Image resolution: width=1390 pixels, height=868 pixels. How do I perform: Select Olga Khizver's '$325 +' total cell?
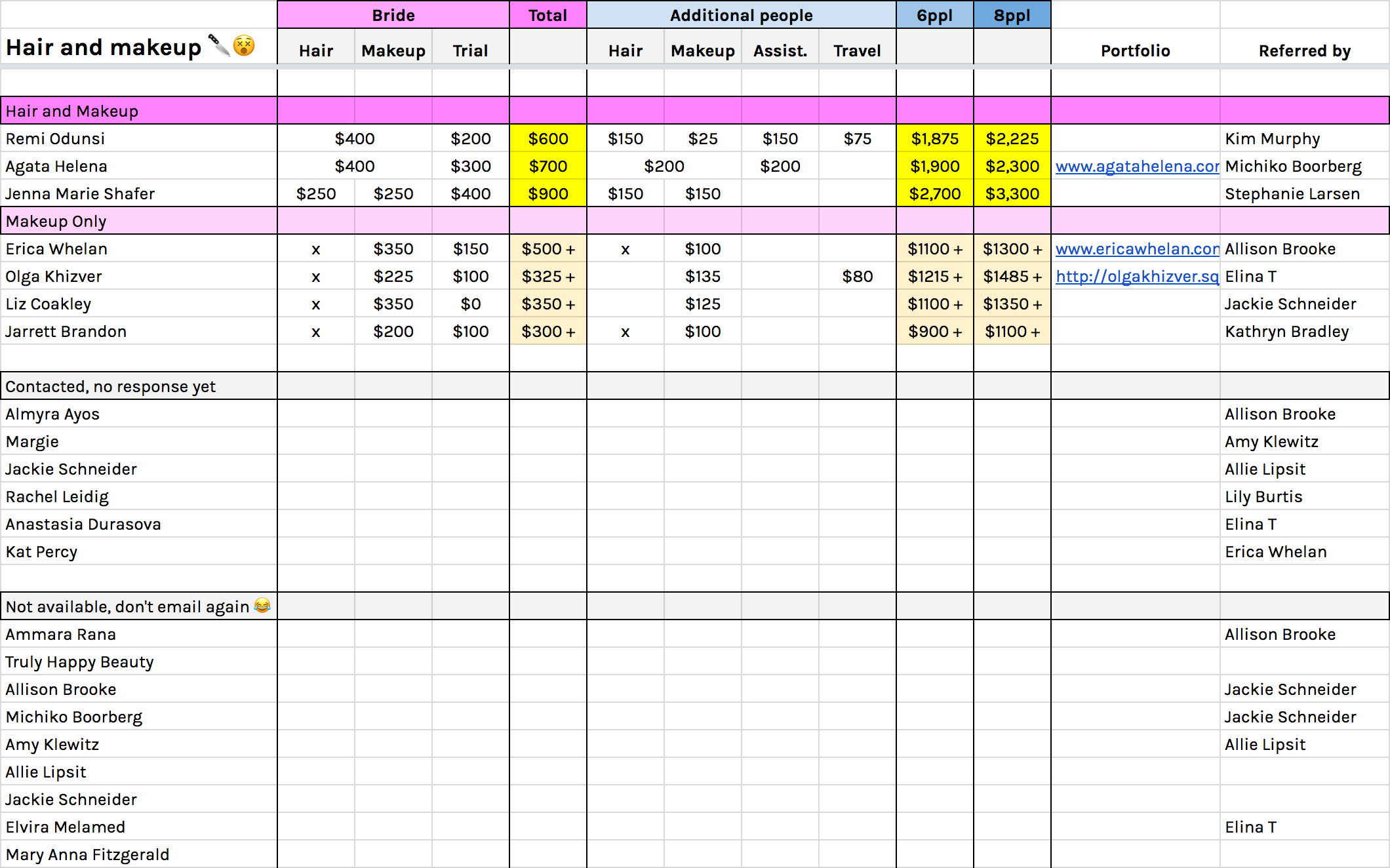pyautogui.click(x=548, y=277)
